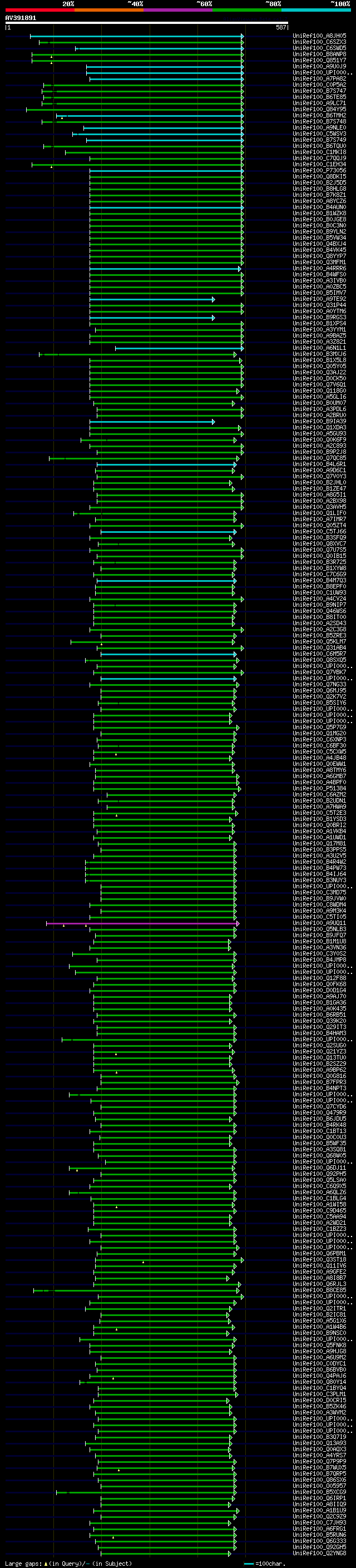Click hit label UniRef100_B8ANP8
Screen dimensions: 356x1568
(x=319, y=54)
